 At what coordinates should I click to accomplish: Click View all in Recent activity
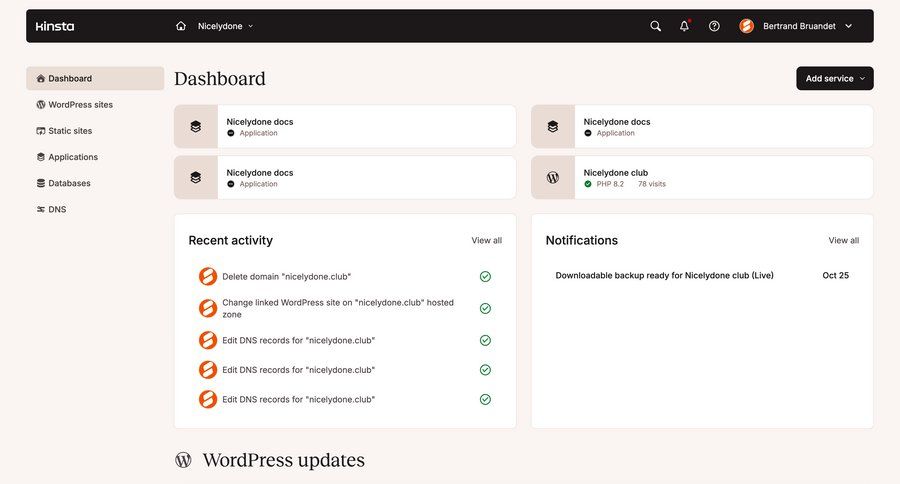(x=486, y=240)
